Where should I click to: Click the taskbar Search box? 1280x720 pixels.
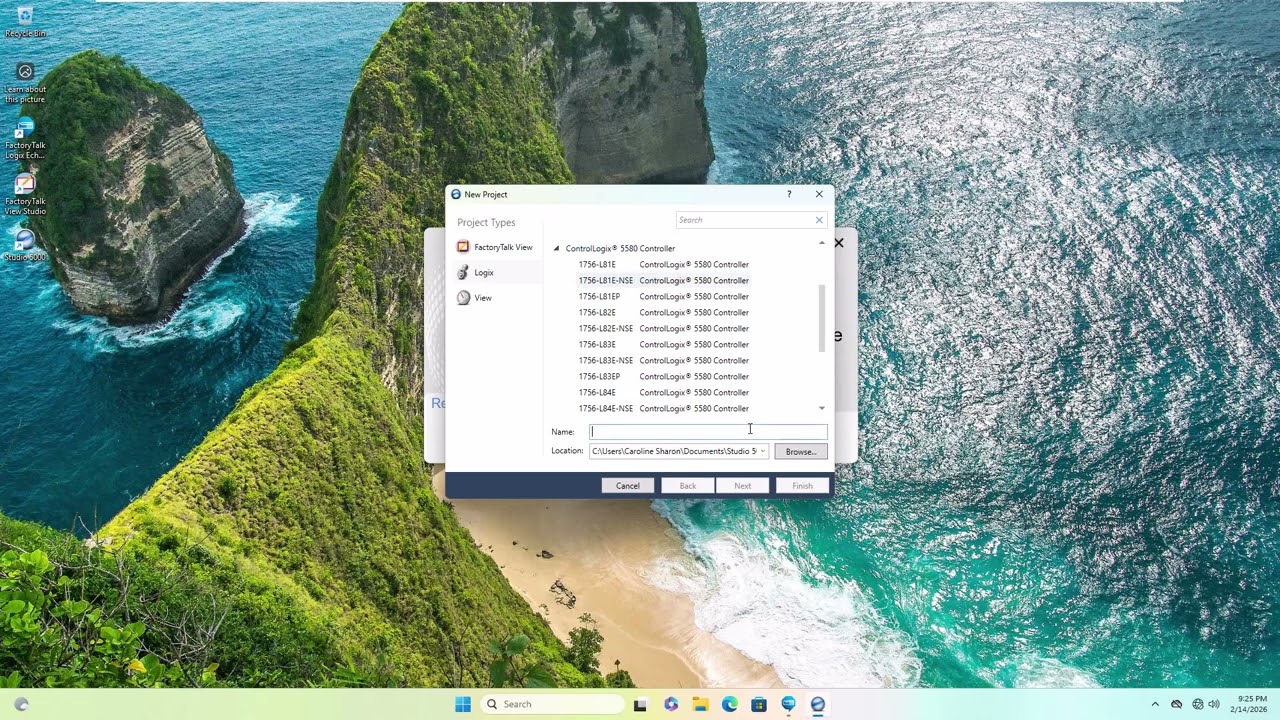(x=552, y=704)
